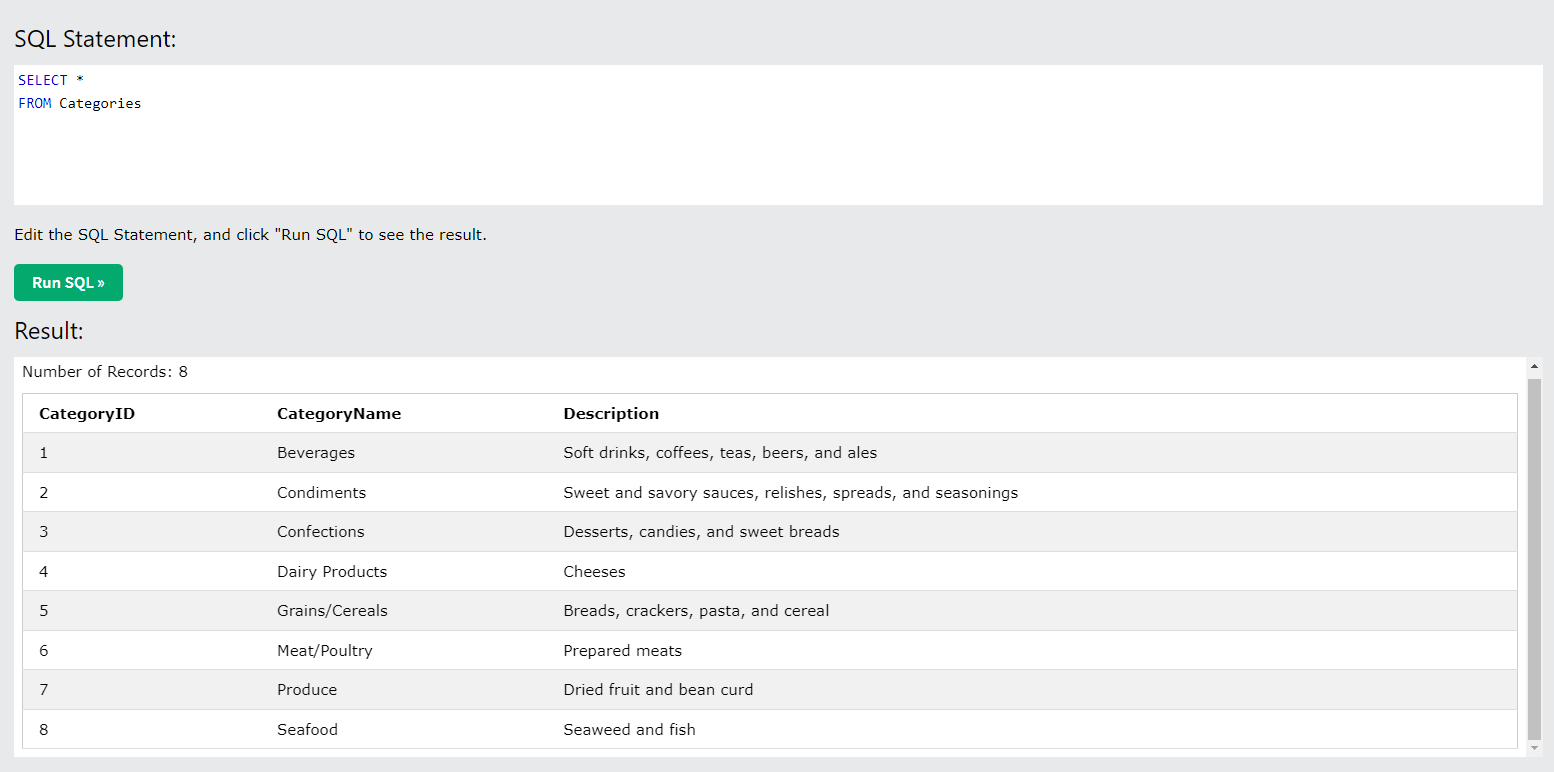Select the Meat/Poultry cell
The height and width of the screenshot is (772, 1554).
coord(325,651)
